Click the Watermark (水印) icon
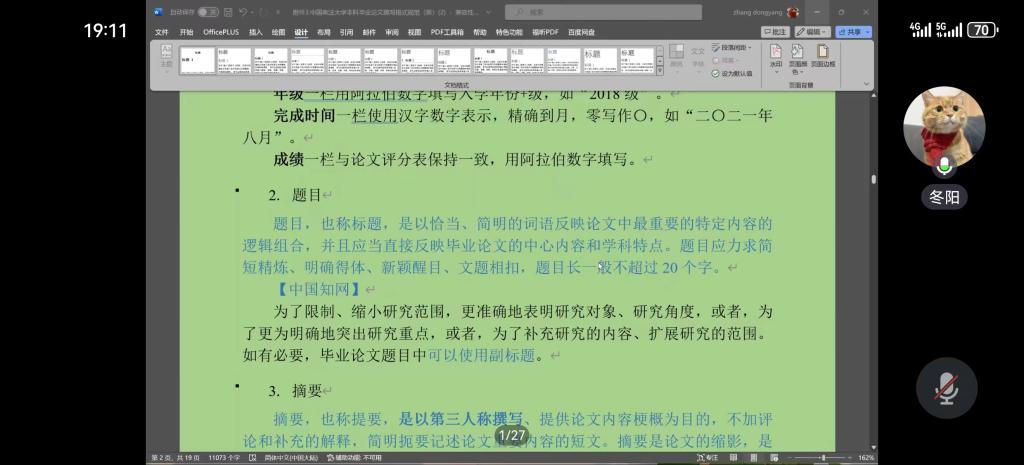Image resolution: width=1024 pixels, height=465 pixels. coord(775,54)
